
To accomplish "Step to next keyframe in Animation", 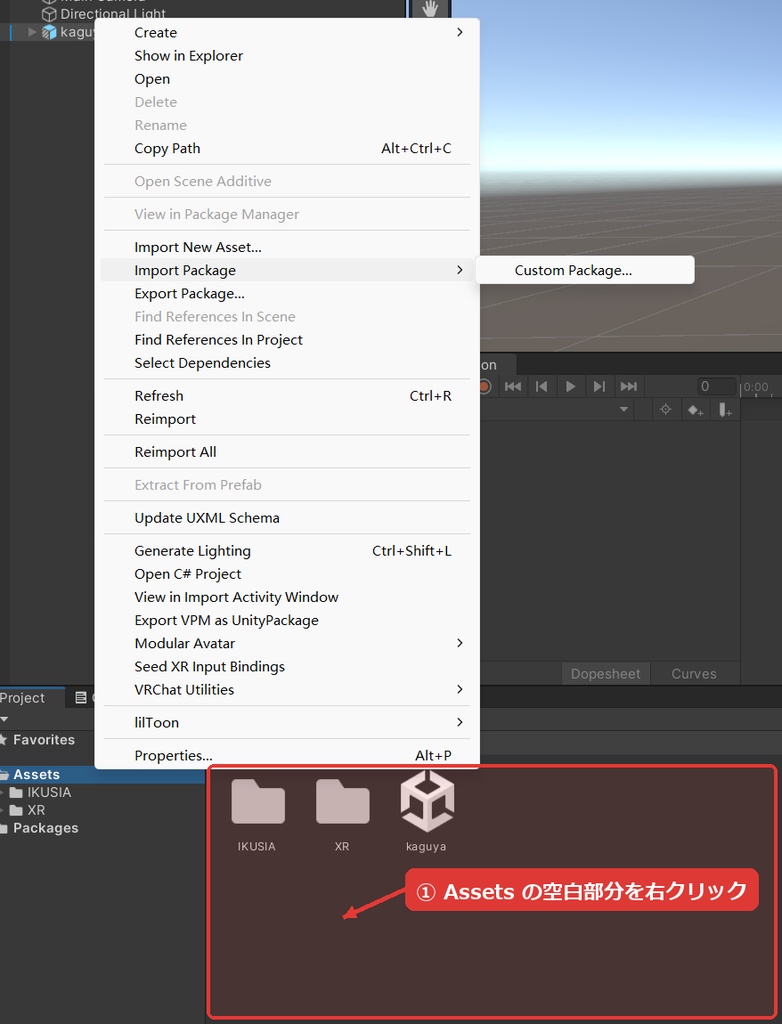I will 599,387.
